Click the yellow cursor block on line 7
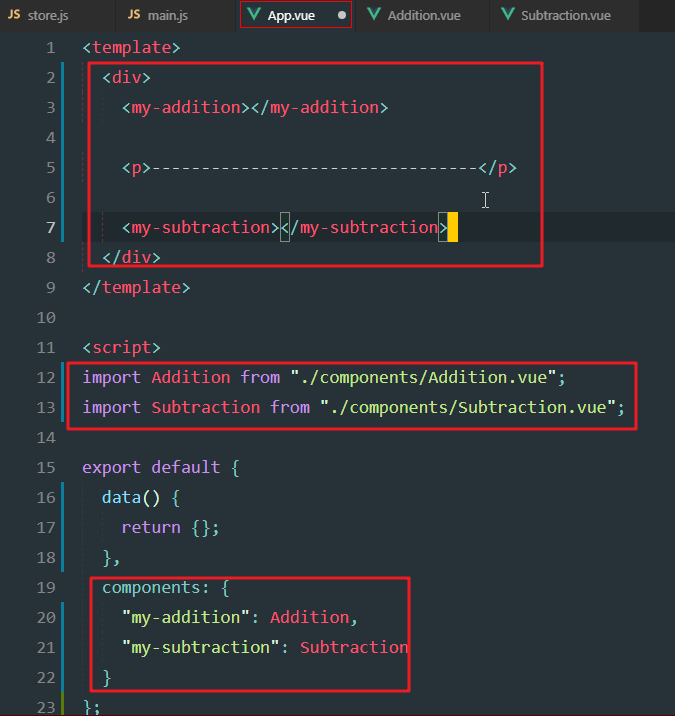Image resolution: width=675 pixels, height=716 pixels. [452, 227]
